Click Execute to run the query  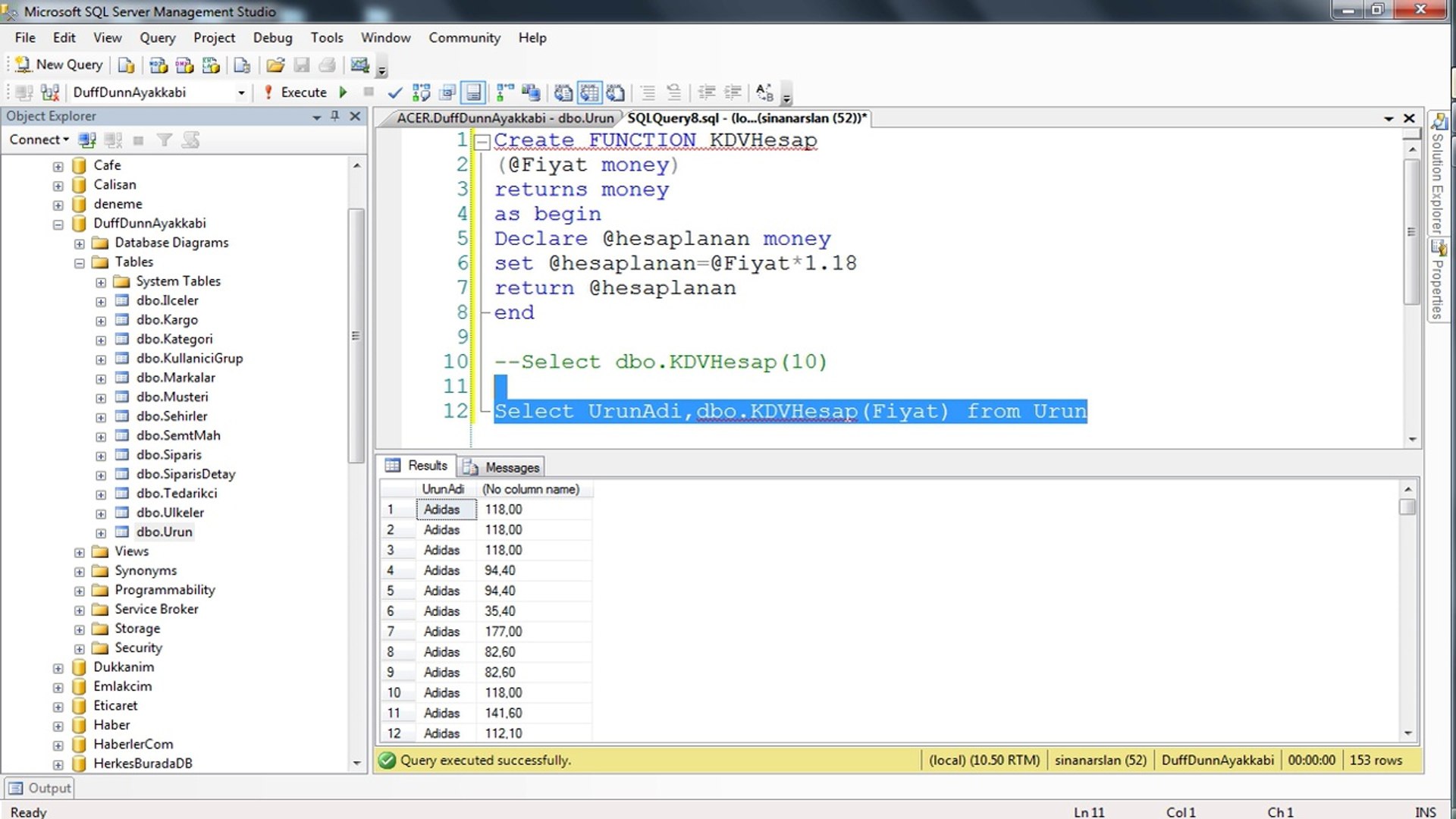click(x=295, y=93)
